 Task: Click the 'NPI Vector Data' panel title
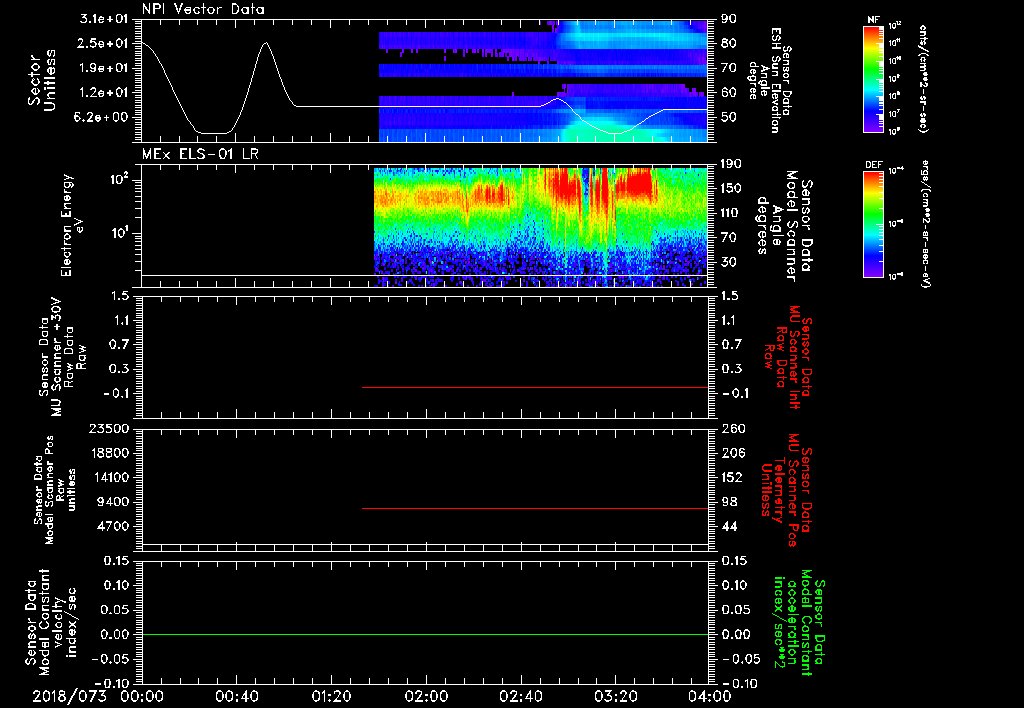tap(204, 9)
